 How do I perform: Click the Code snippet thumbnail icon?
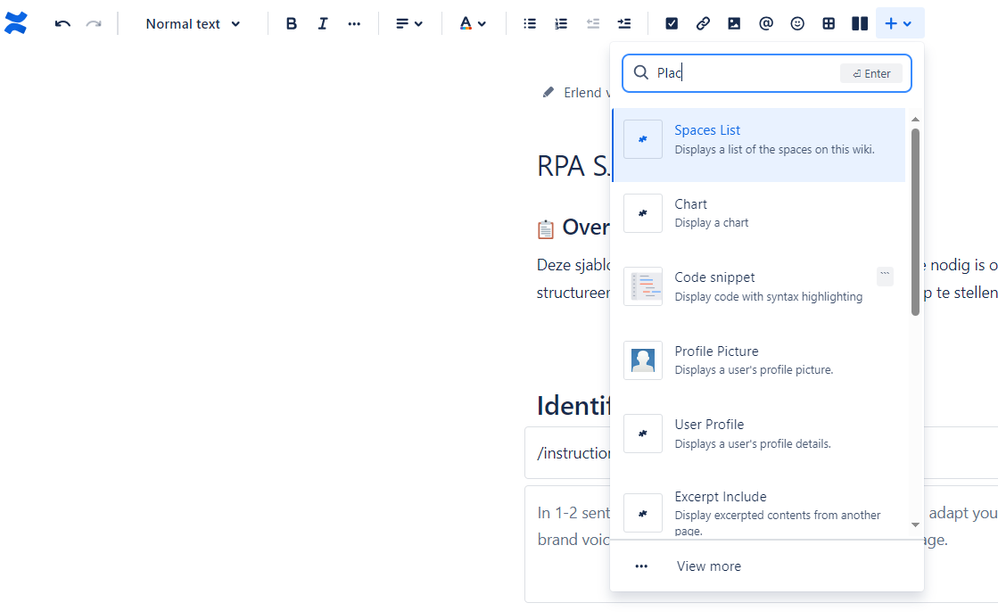click(x=643, y=286)
